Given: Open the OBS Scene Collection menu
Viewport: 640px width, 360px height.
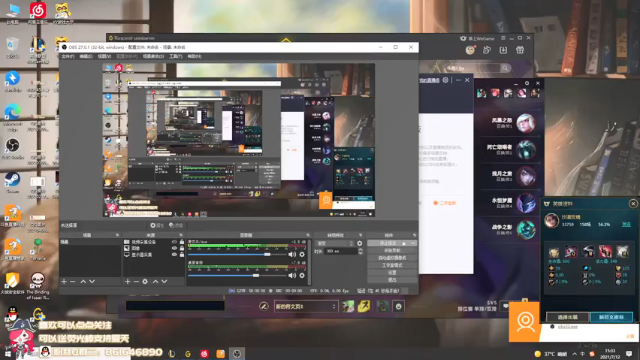Looking at the screenshot, I should [153, 56].
